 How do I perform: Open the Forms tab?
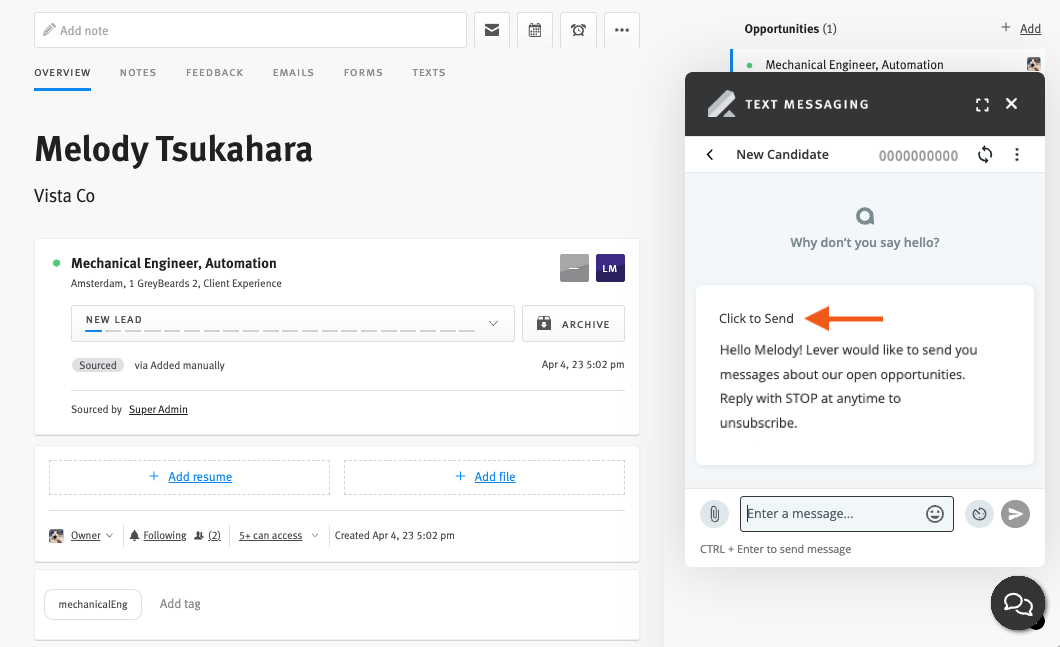363,72
